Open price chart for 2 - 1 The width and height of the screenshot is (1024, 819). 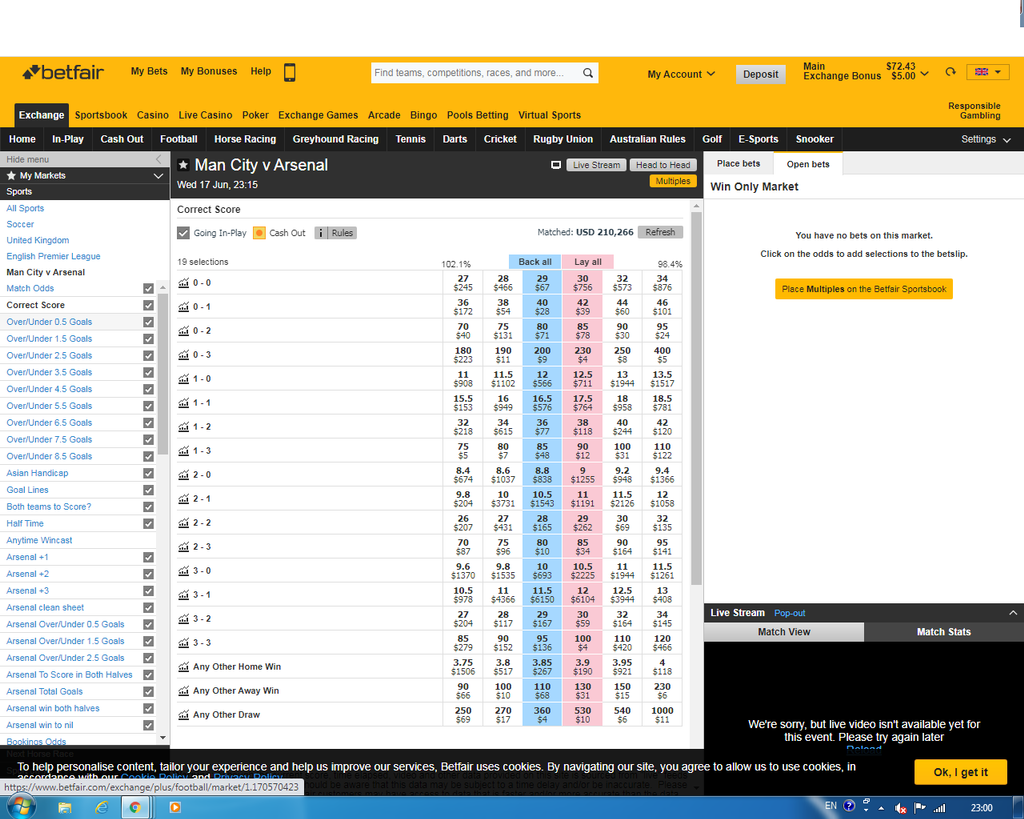coord(184,499)
